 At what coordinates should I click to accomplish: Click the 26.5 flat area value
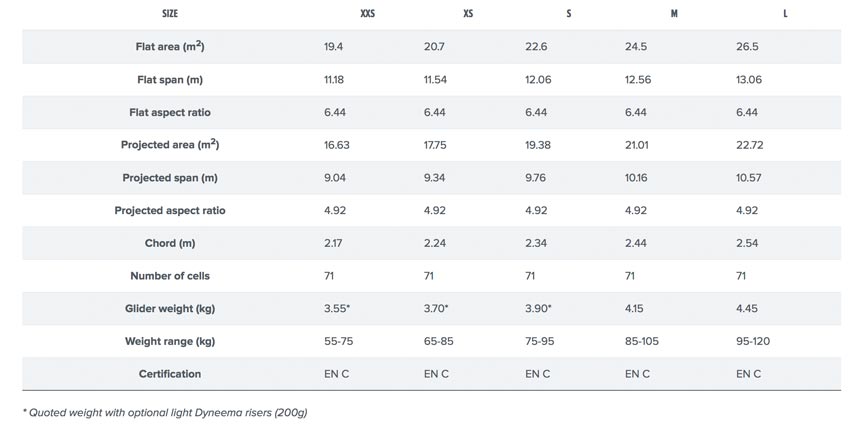[x=747, y=47]
